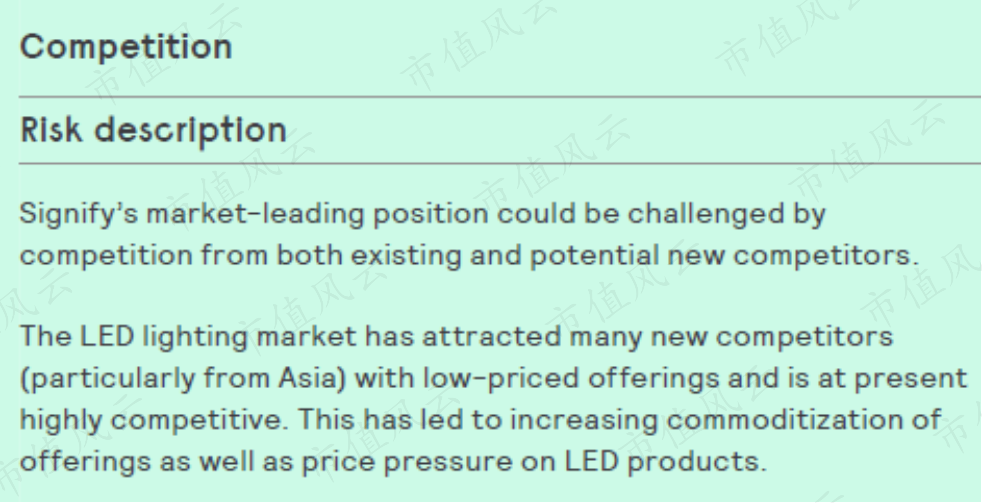982x503 pixels.
Task: Click the parenthetical particularly from Asia
Action: (x=183, y=379)
